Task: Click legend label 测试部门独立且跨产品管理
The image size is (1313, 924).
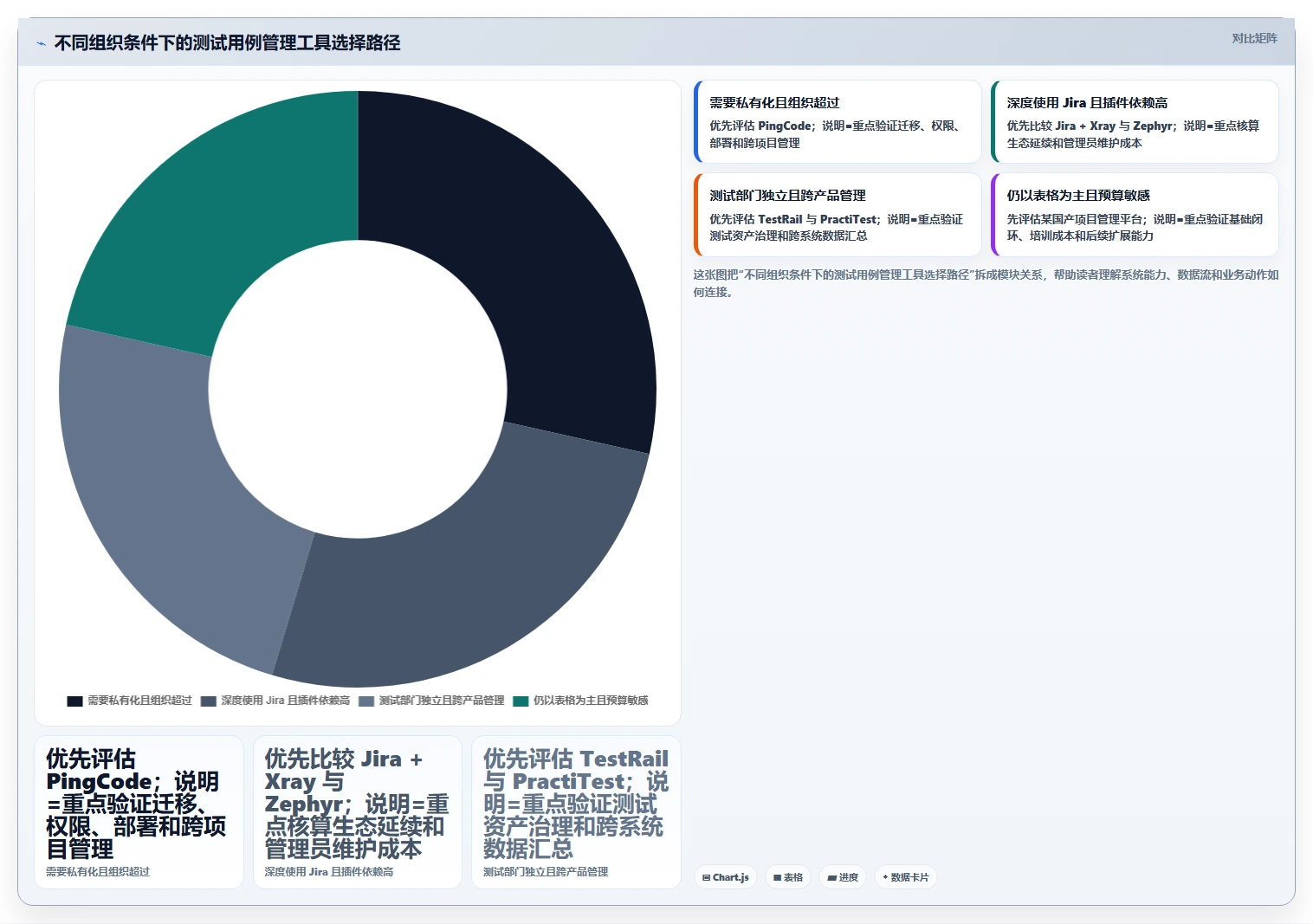Action: [x=442, y=701]
